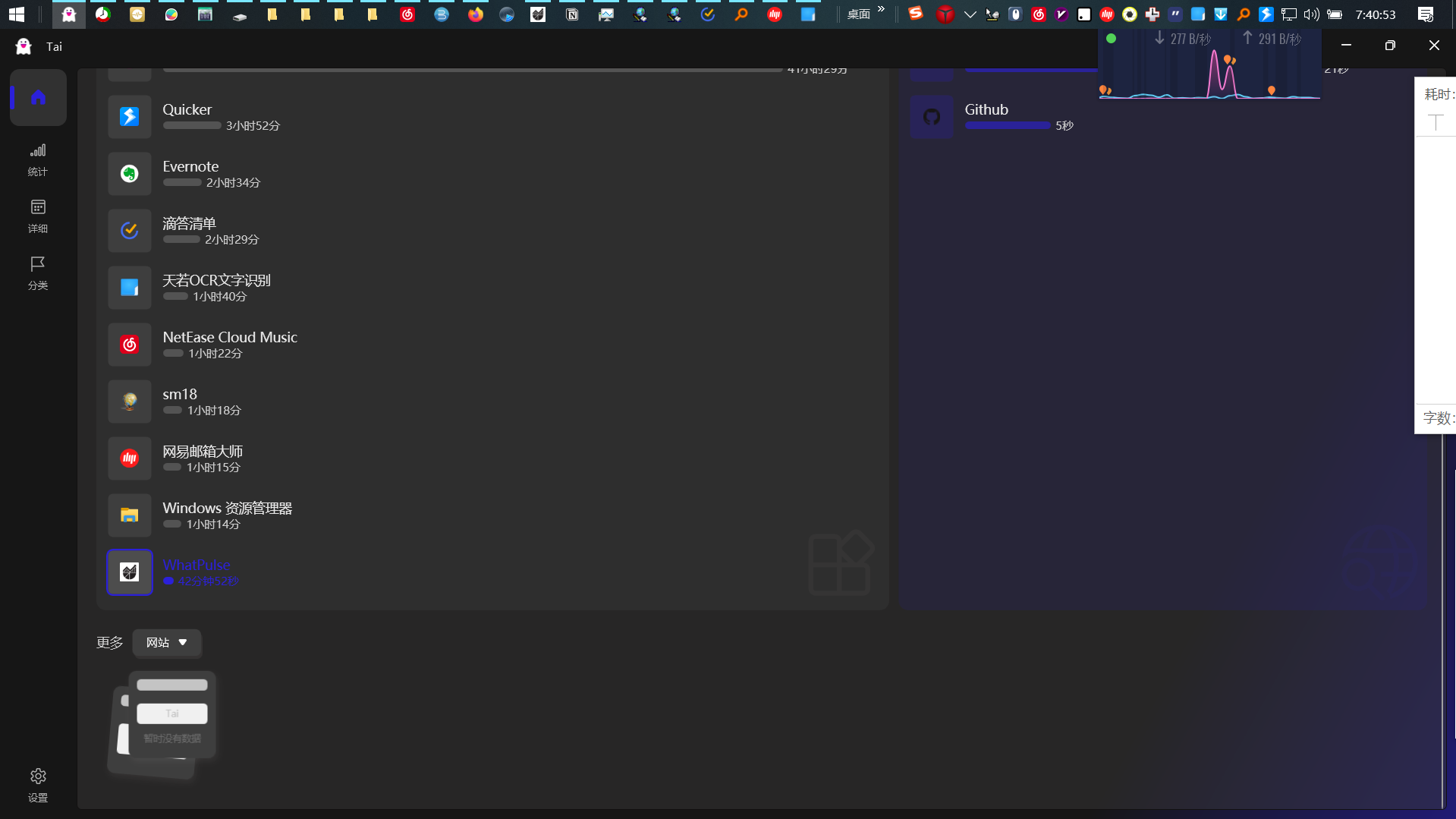
Task: Click the Tai 暂时没有数据 card
Action: [x=171, y=725]
